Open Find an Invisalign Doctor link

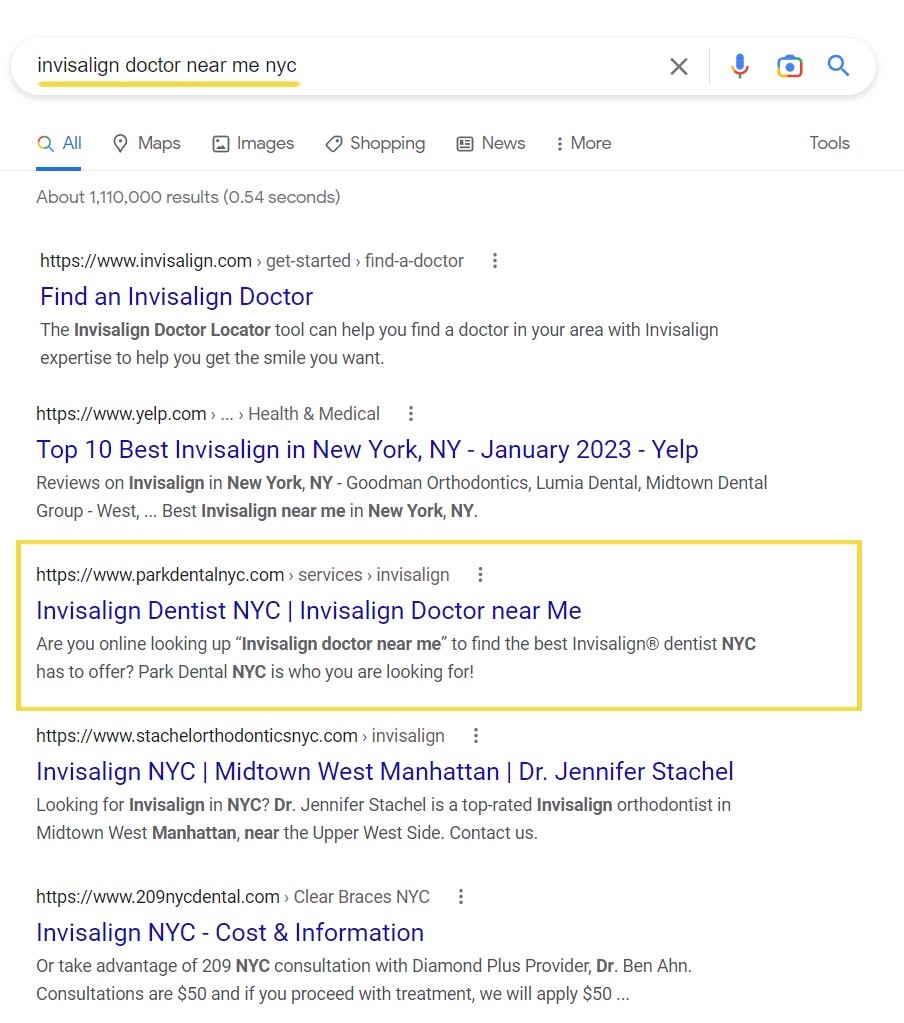tap(176, 297)
